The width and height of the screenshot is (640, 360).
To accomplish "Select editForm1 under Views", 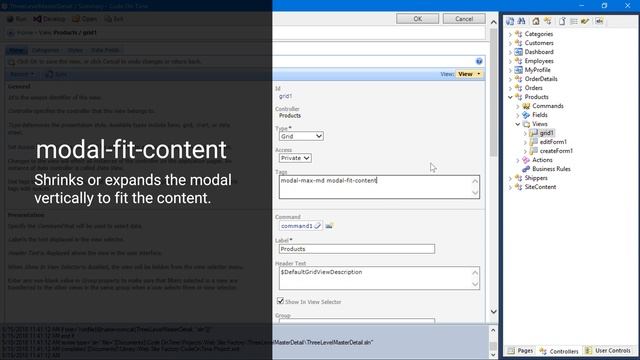I will [553, 142].
